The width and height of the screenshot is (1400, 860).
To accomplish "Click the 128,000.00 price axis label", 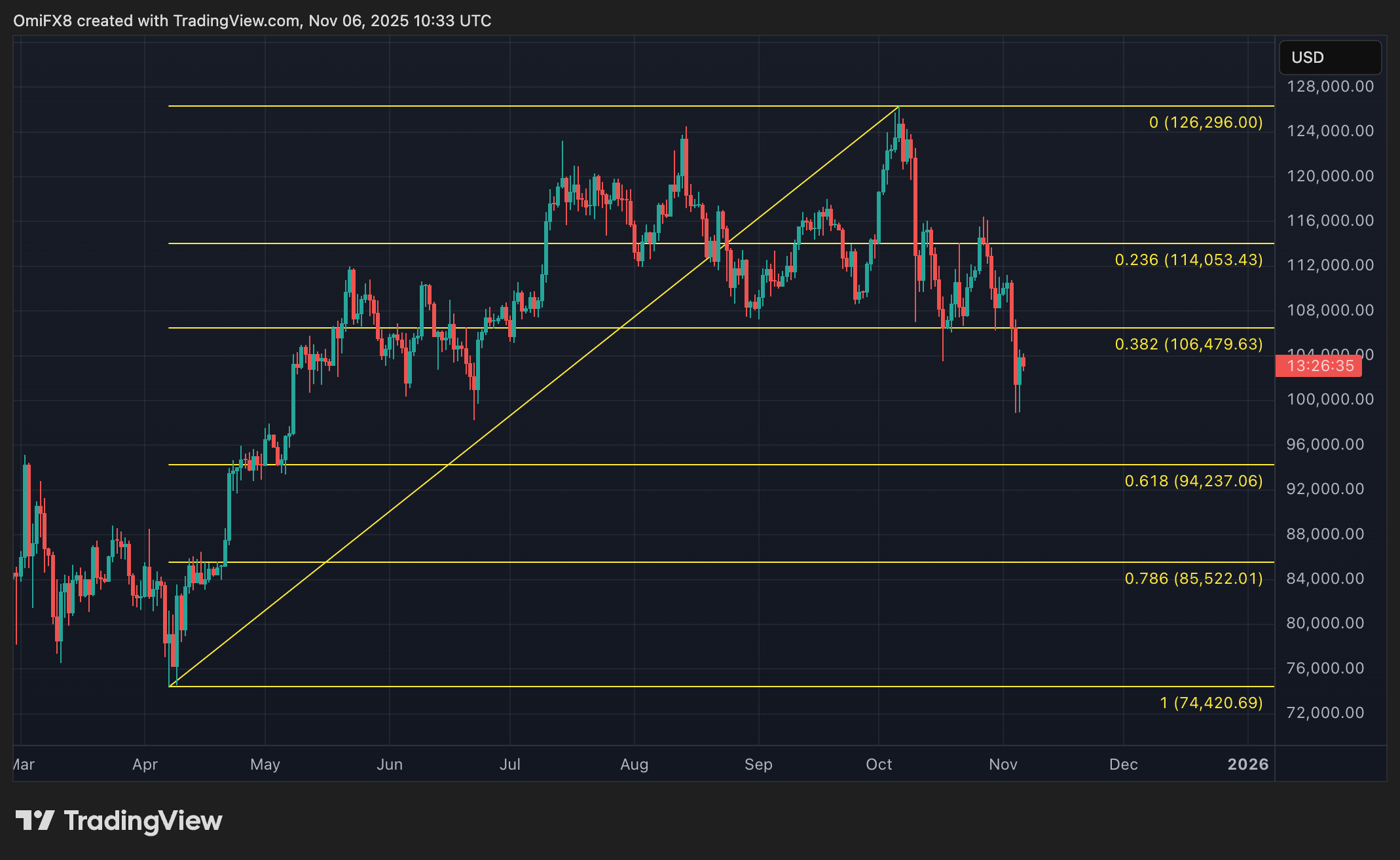I will 1330,86.
